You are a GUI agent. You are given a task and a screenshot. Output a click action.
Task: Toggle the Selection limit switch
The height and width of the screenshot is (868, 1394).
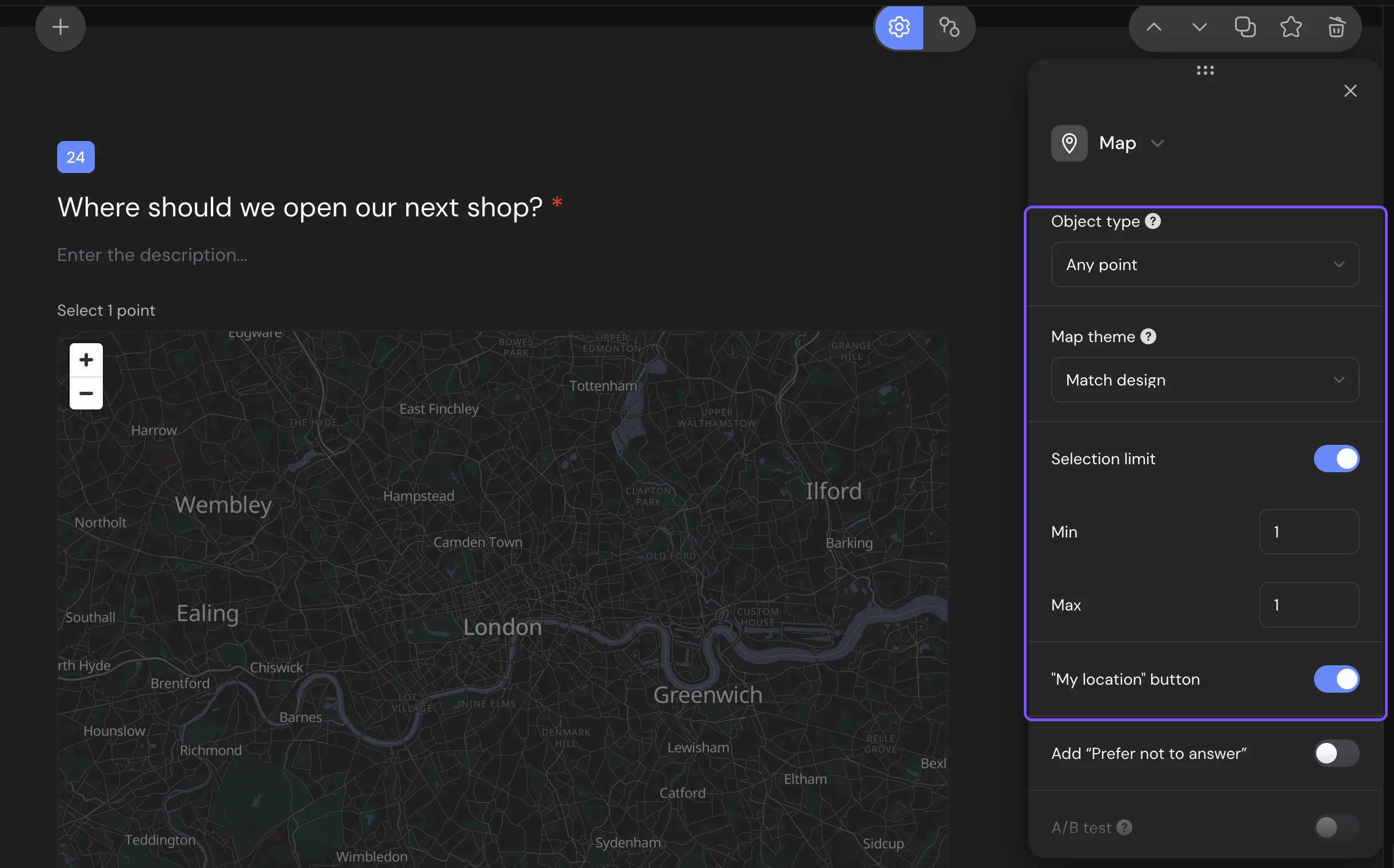(x=1336, y=459)
